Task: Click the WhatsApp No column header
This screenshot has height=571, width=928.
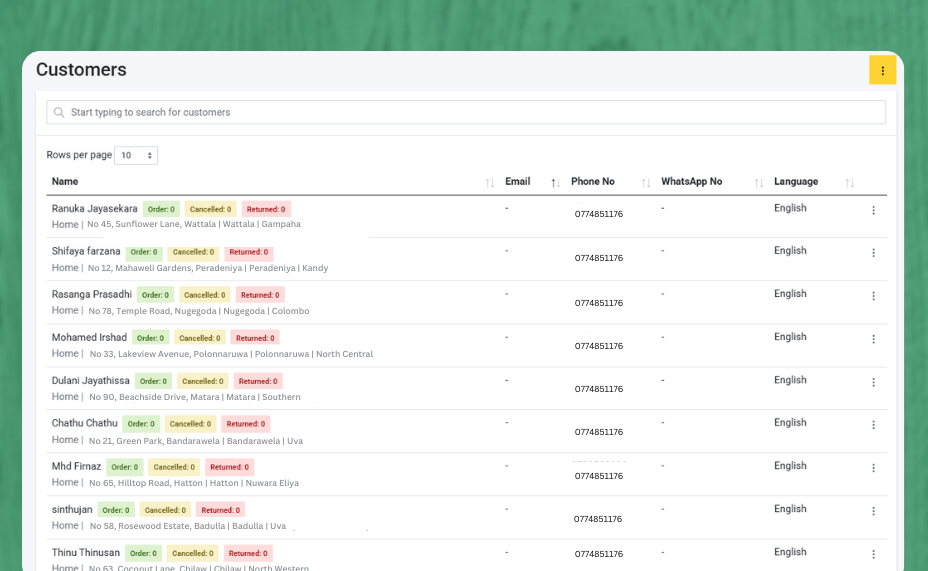Action: click(x=691, y=182)
